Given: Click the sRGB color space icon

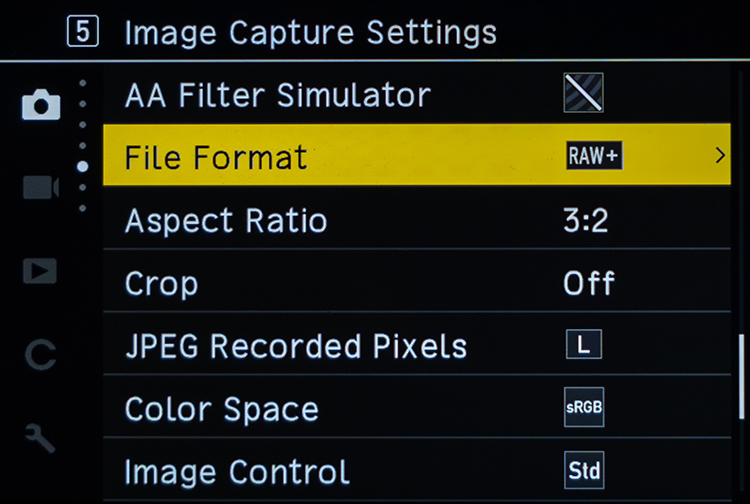Looking at the screenshot, I should 583,408.
